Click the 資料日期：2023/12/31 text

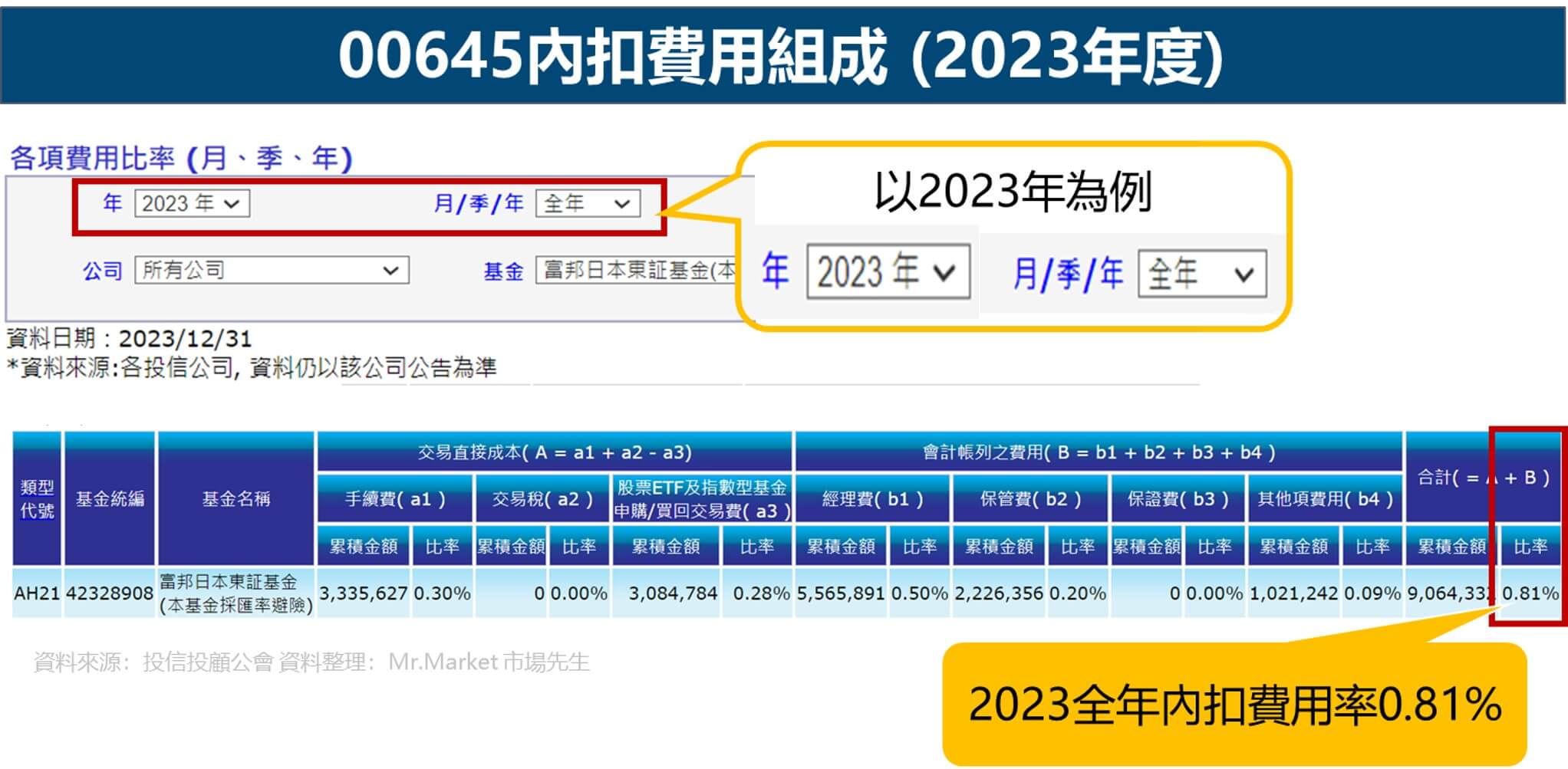(x=129, y=338)
